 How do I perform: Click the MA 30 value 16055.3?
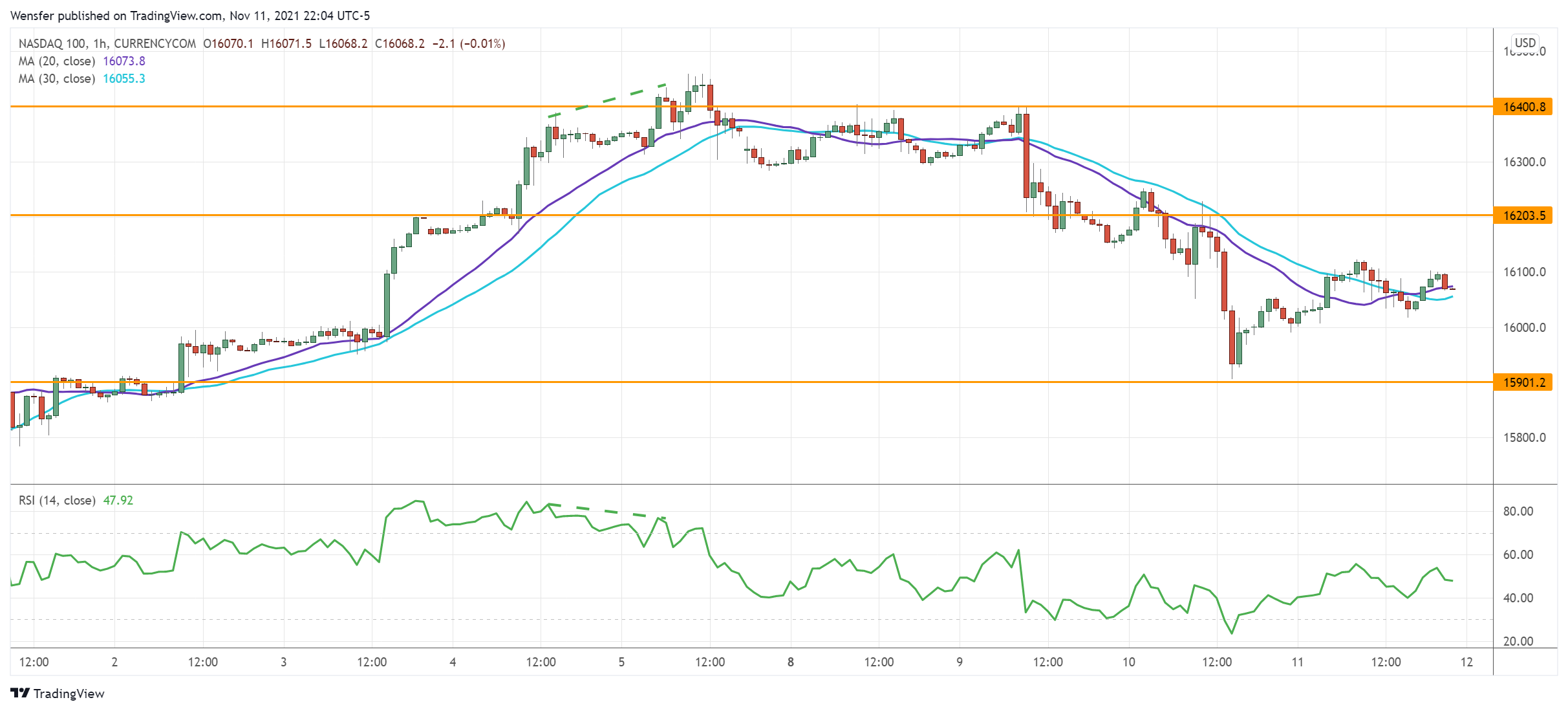point(124,79)
